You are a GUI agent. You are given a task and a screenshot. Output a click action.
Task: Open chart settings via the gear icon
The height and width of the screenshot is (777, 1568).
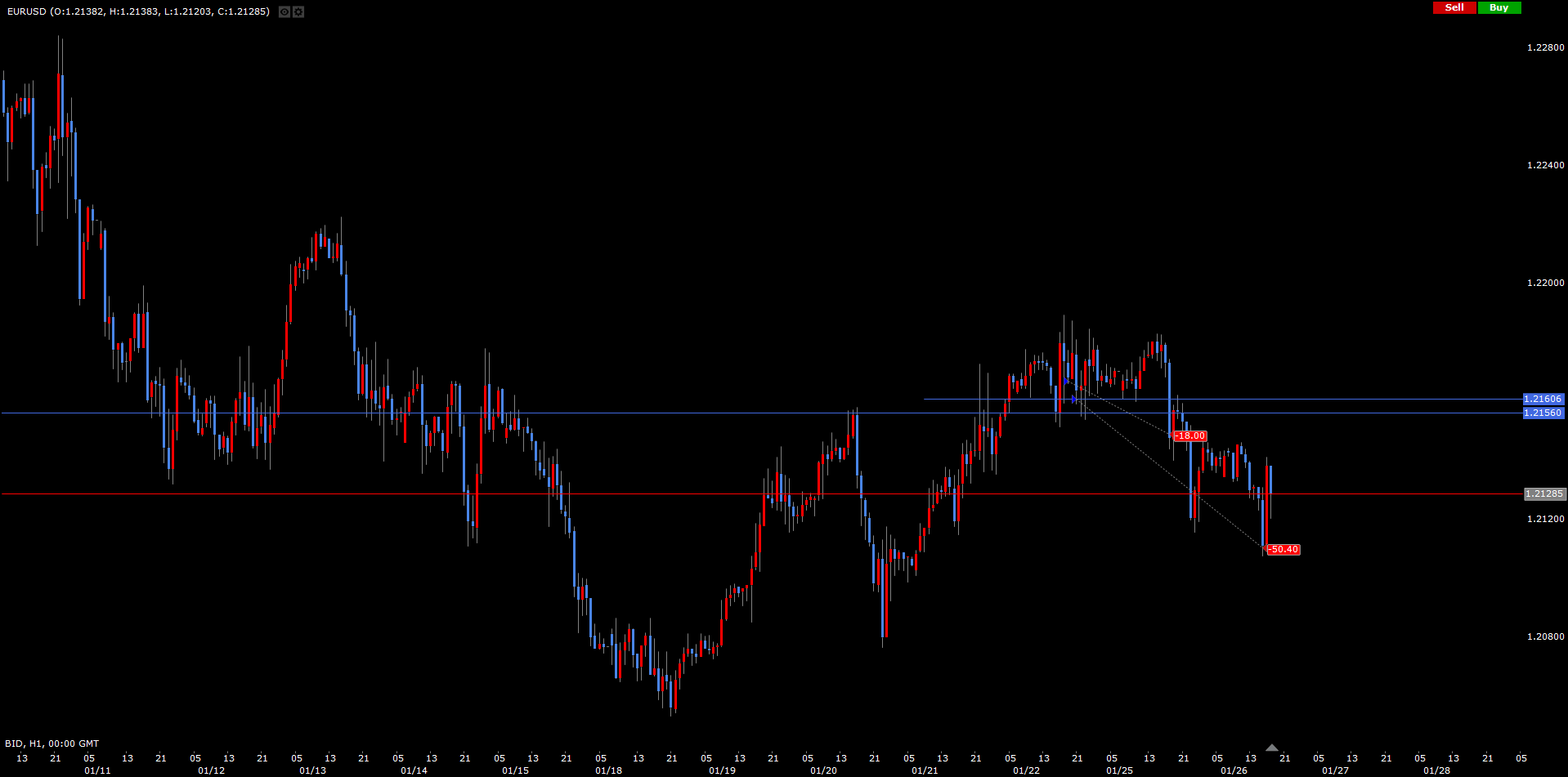(298, 12)
